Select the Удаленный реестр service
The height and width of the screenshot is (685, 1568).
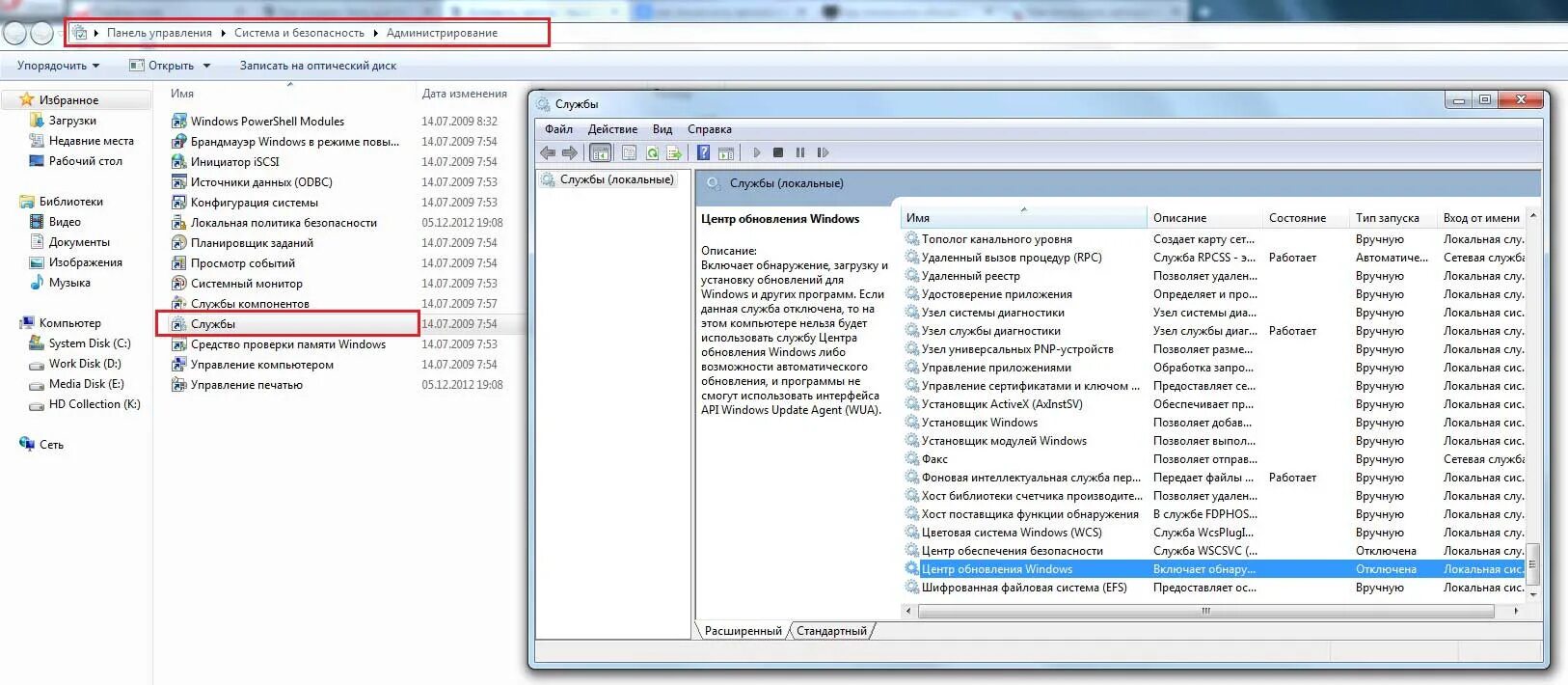pyautogui.click(x=1214, y=276)
